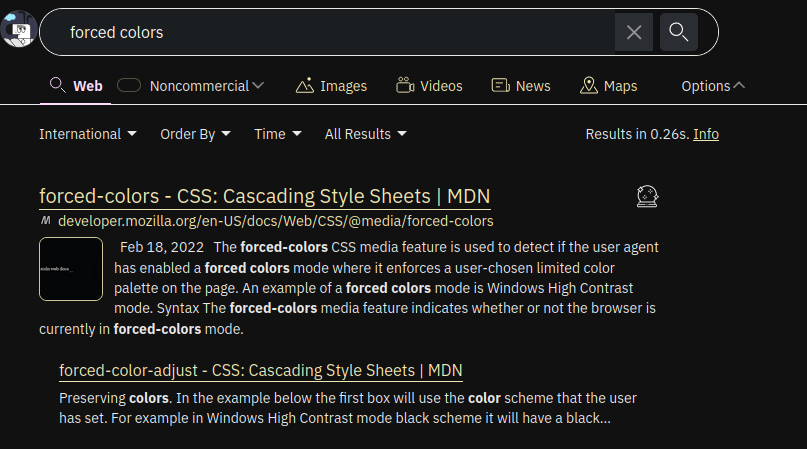Click the Mojeek logo icon
The image size is (807, 449).
tap(17, 31)
